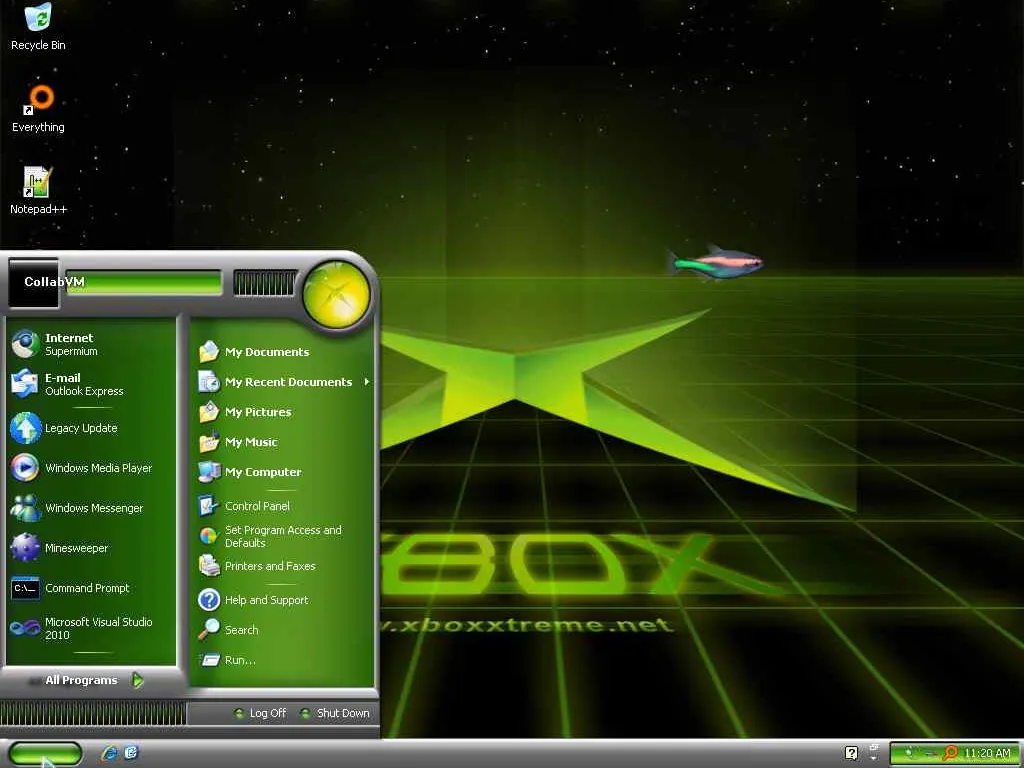Open Internet Supermium from Start menu
This screenshot has height=768, width=1024.
coord(91,344)
